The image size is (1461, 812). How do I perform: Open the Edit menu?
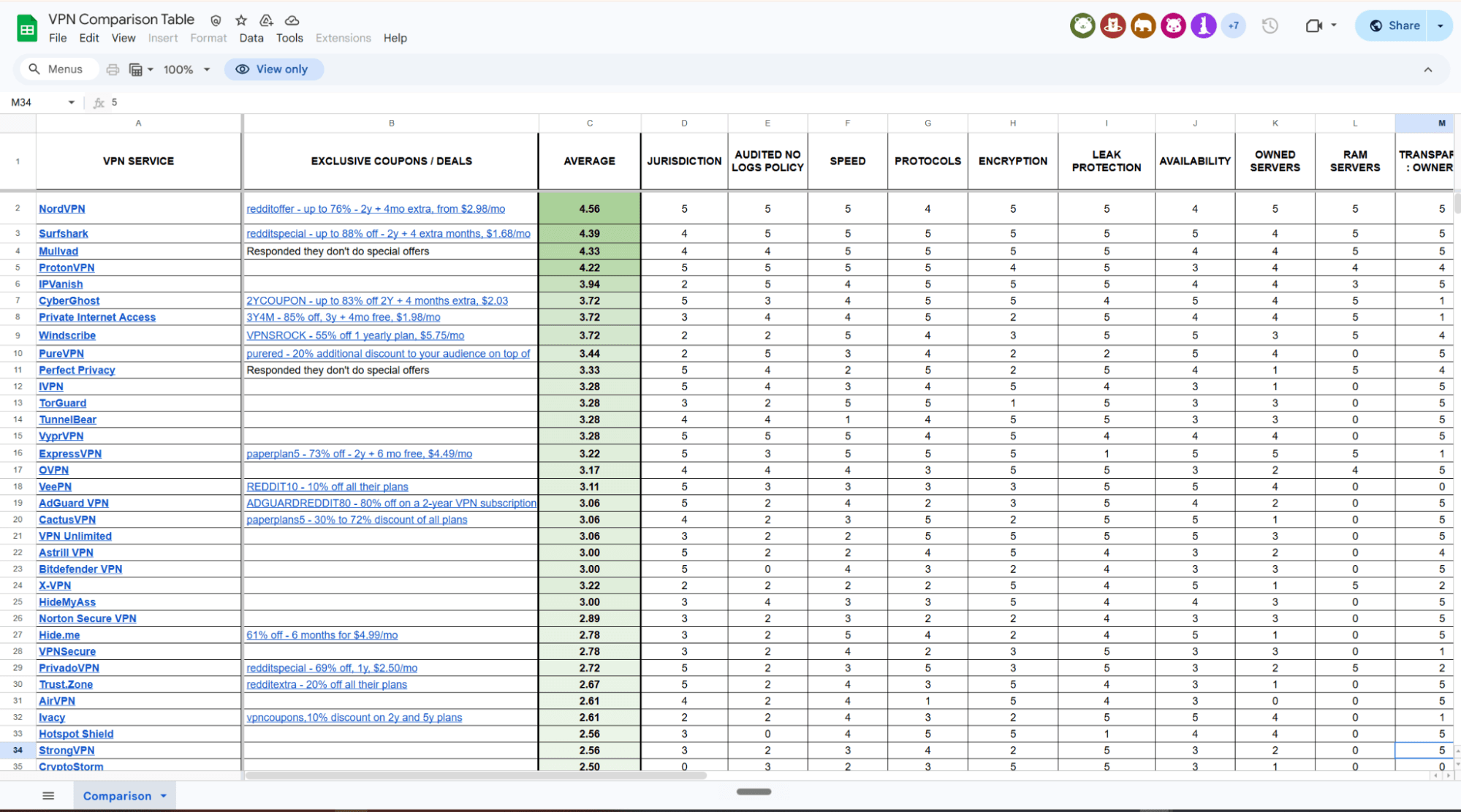89,38
